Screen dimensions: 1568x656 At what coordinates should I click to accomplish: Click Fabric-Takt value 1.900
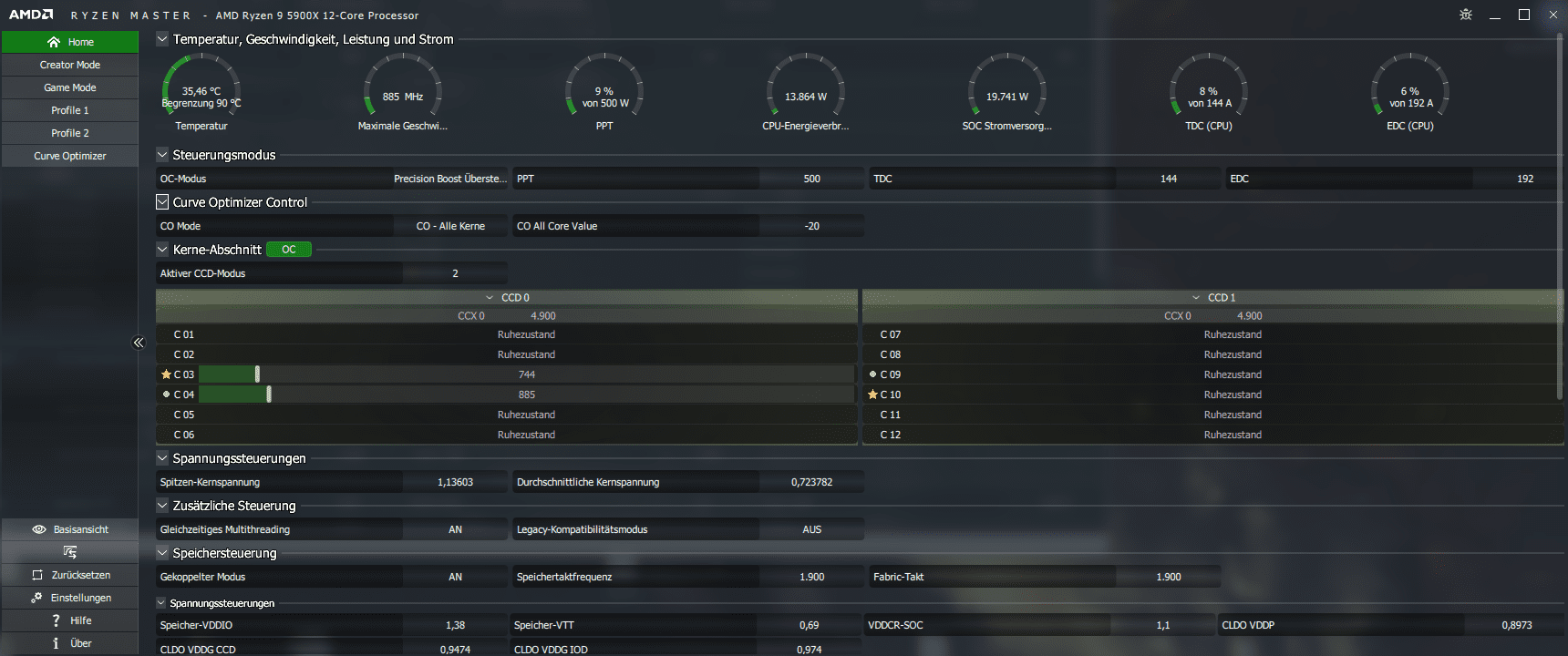[x=1168, y=577]
